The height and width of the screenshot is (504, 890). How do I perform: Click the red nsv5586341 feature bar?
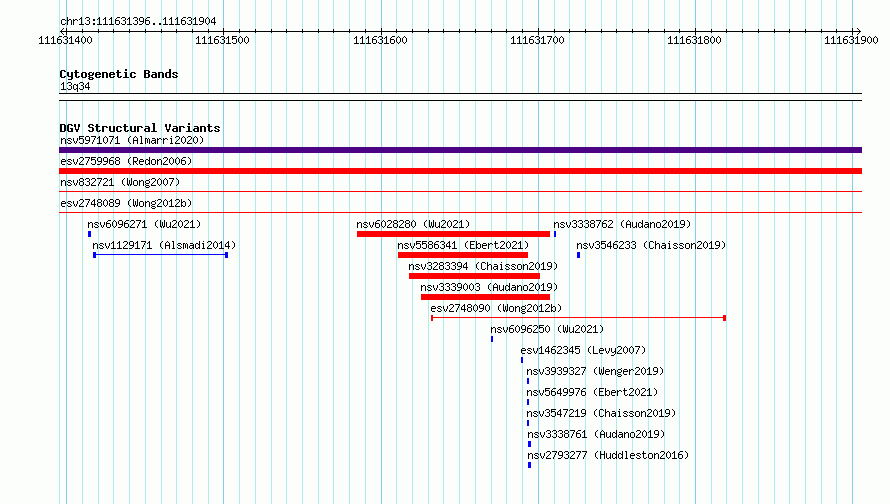(463, 255)
